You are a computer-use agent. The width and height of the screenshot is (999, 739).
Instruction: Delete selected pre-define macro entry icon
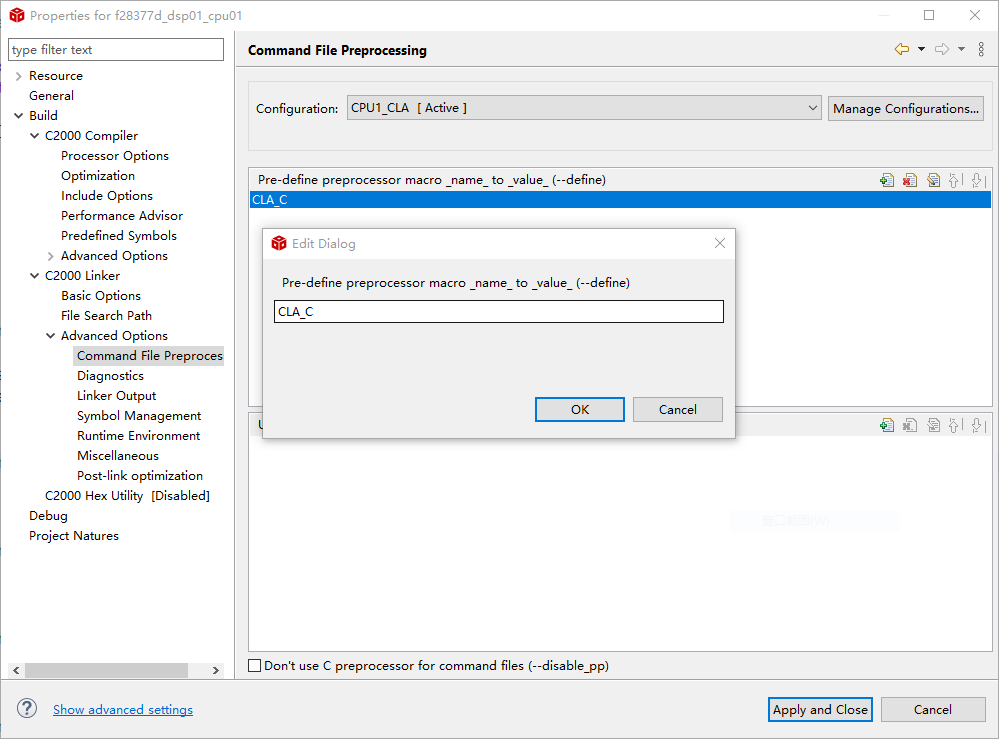[x=910, y=180]
